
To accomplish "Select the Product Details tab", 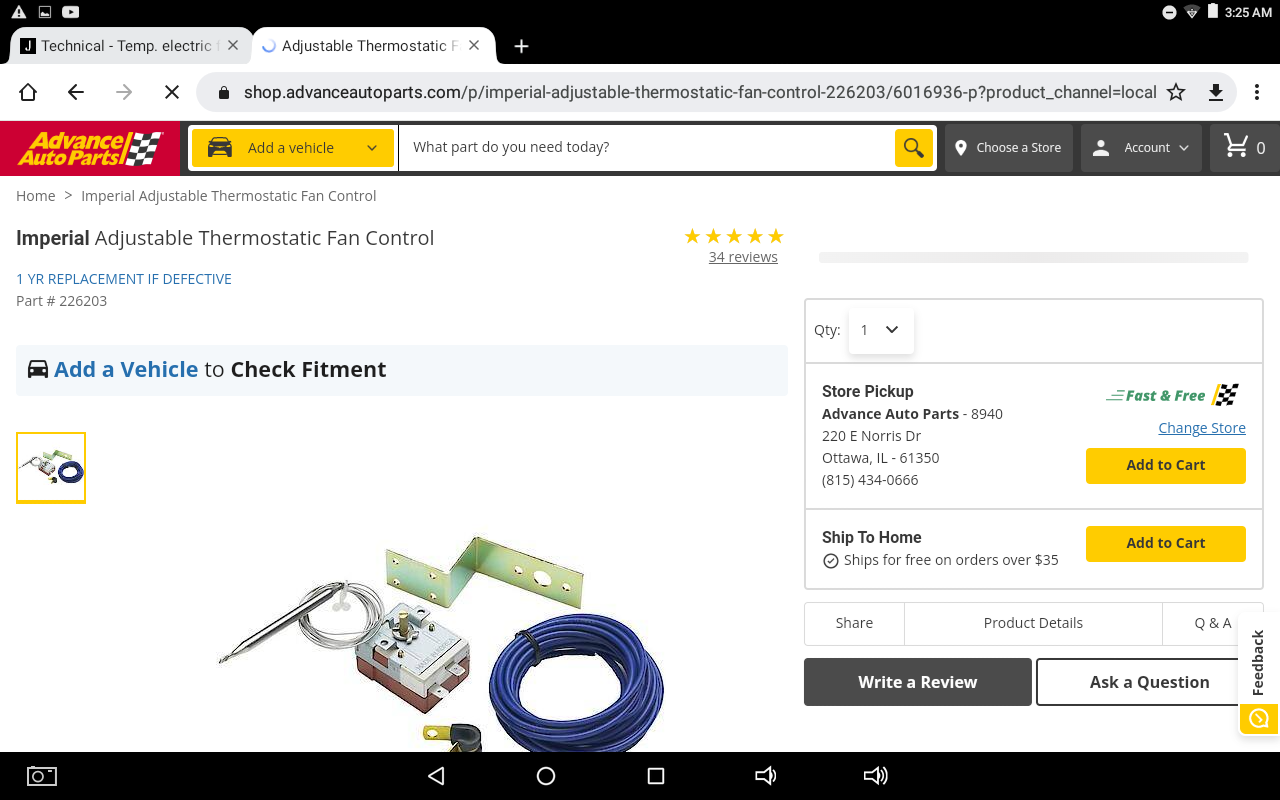I will [1033, 623].
